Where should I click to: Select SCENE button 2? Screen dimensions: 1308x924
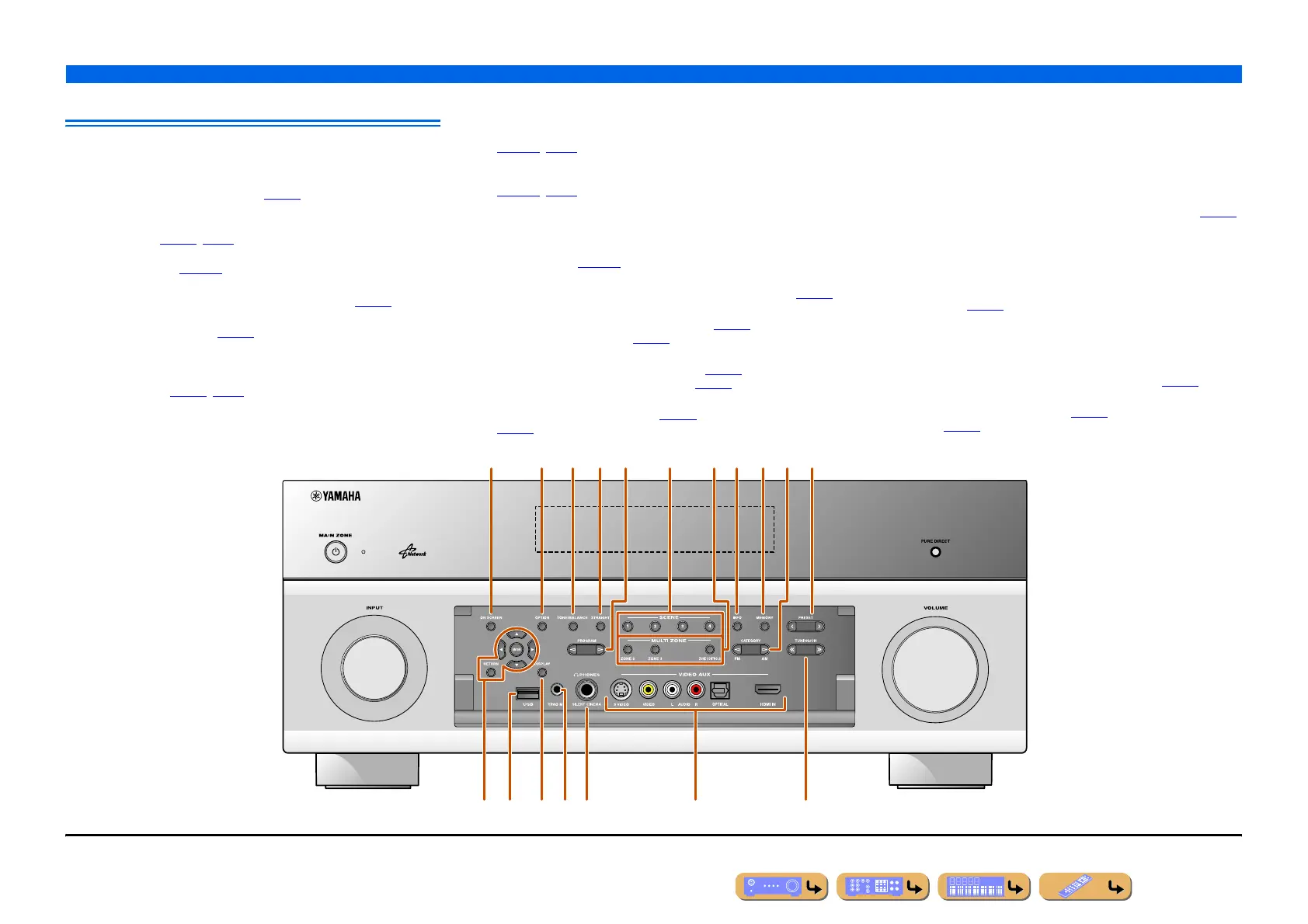[655, 627]
